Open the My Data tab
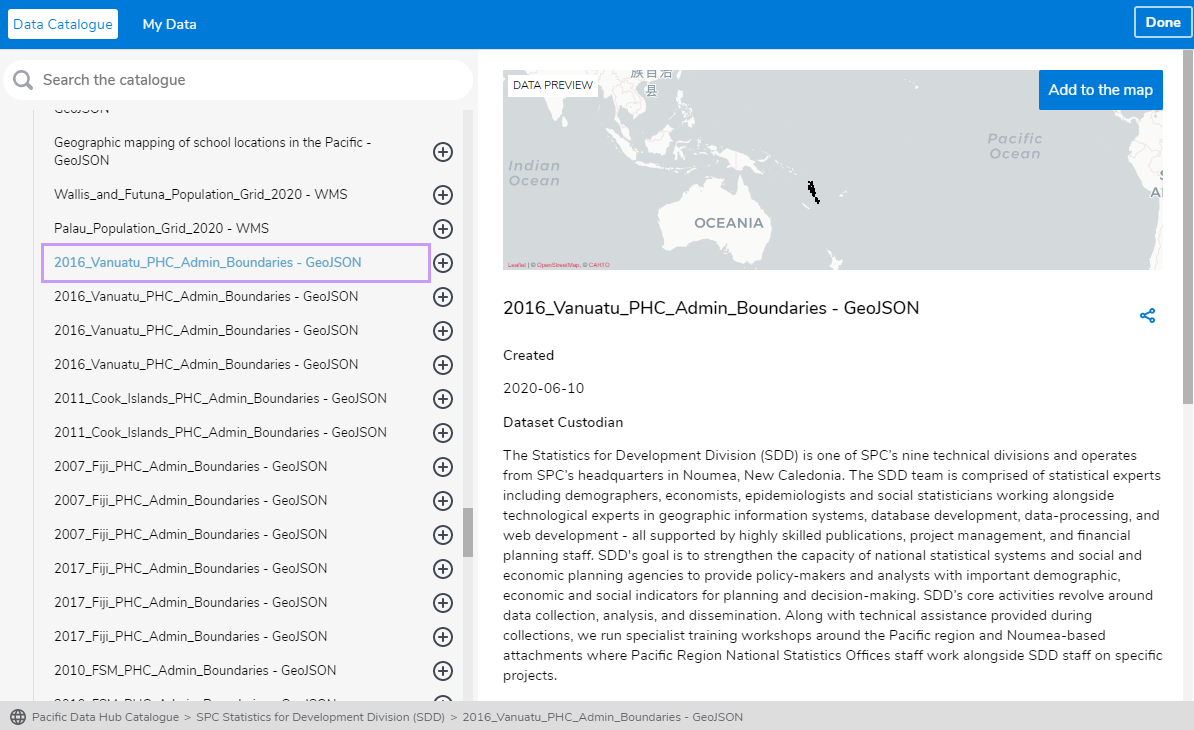Screen dimensions: 1194x730 [x=169, y=24]
